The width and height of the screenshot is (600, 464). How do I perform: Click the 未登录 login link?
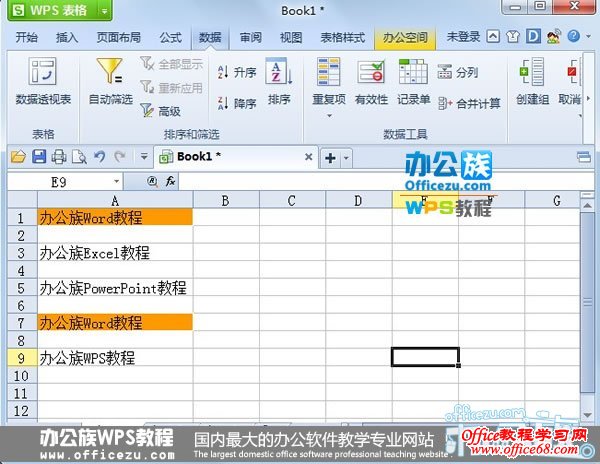463,37
